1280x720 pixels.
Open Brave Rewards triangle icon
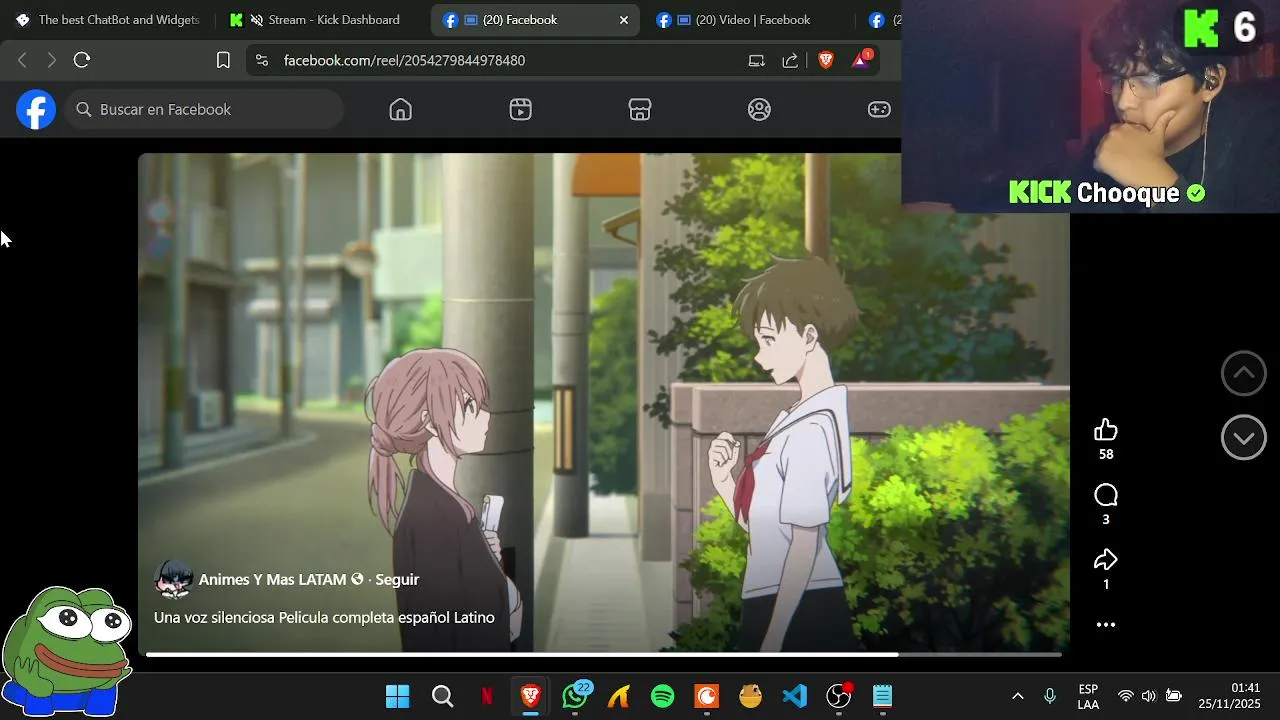(x=861, y=60)
